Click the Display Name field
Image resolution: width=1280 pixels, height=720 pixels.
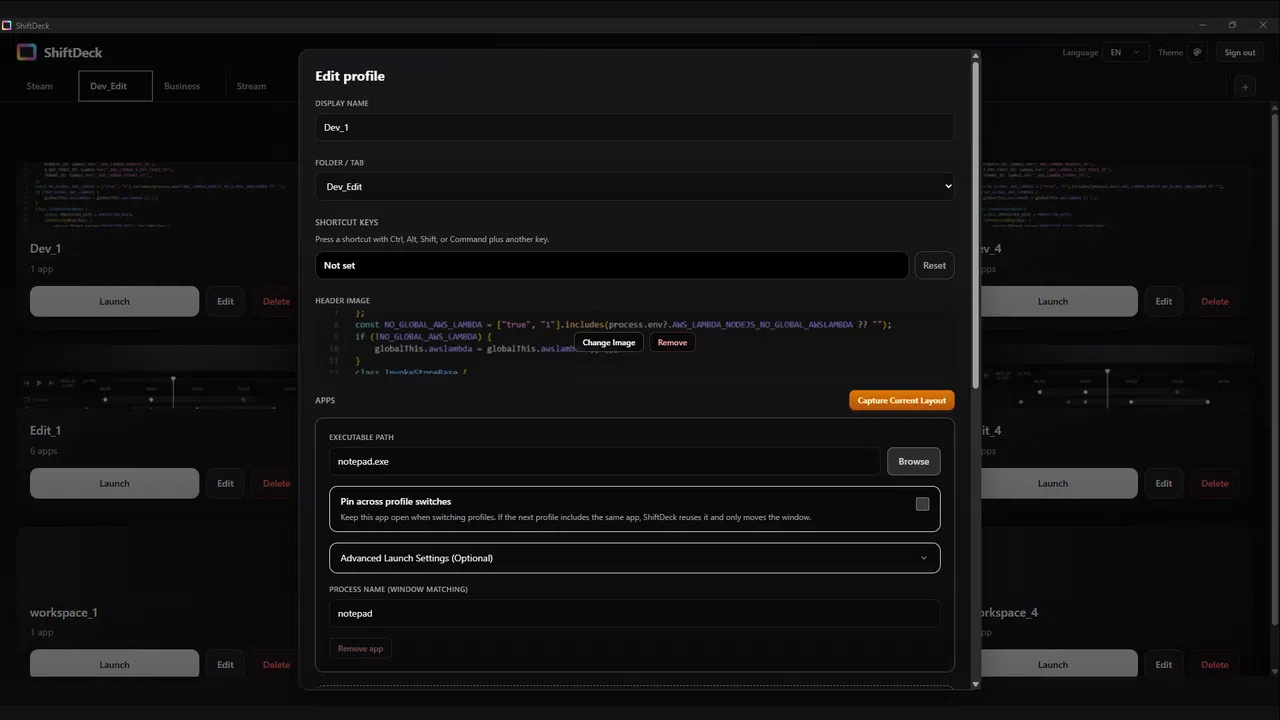point(634,127)
